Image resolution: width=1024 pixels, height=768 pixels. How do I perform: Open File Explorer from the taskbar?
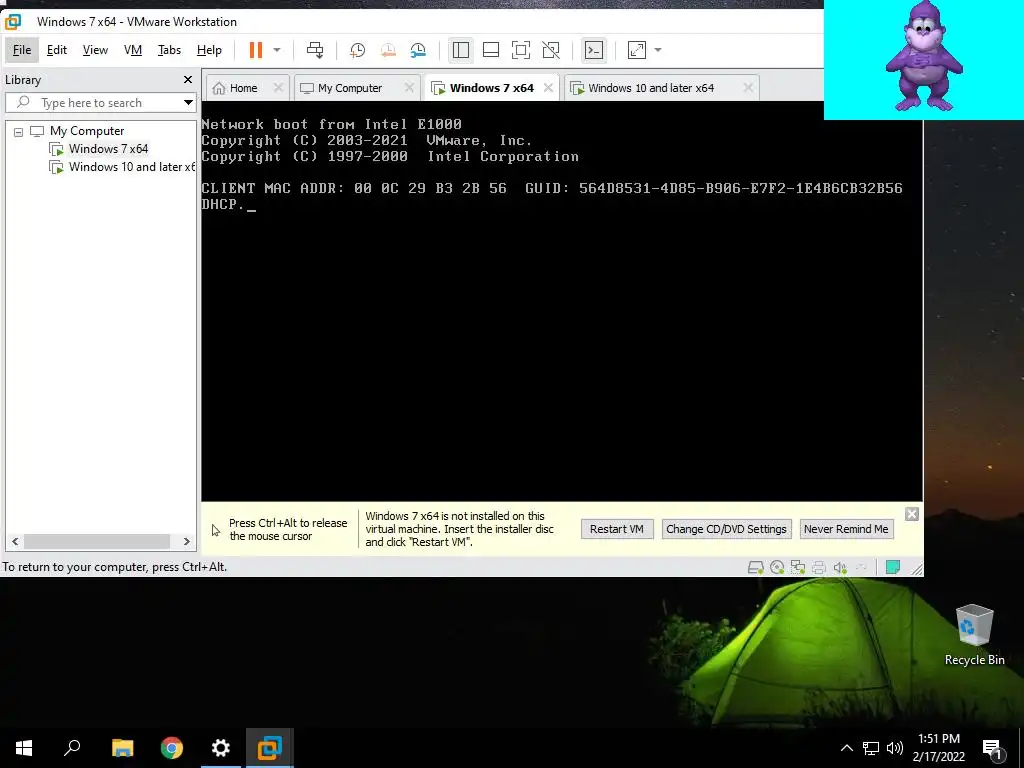tap(122, 748)
